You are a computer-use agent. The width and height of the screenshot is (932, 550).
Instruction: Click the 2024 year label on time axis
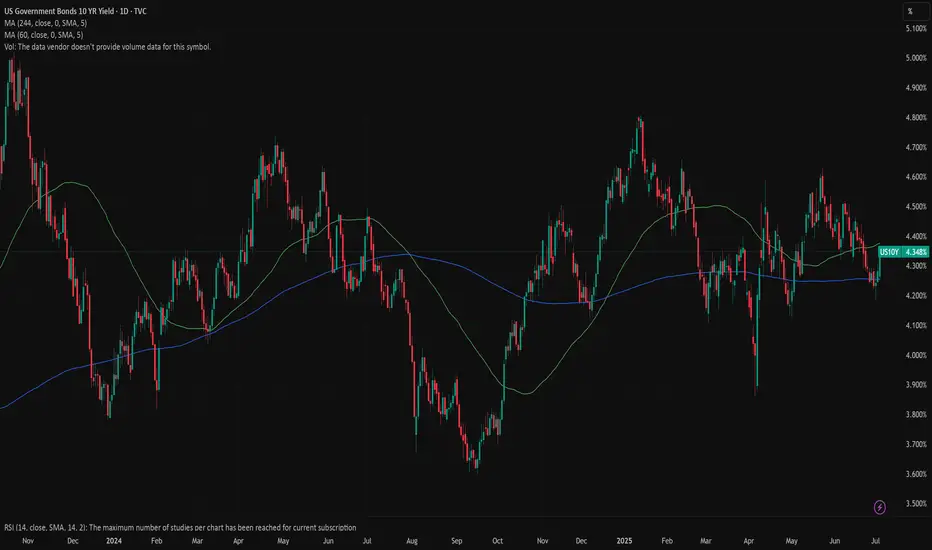coord(114,541)
